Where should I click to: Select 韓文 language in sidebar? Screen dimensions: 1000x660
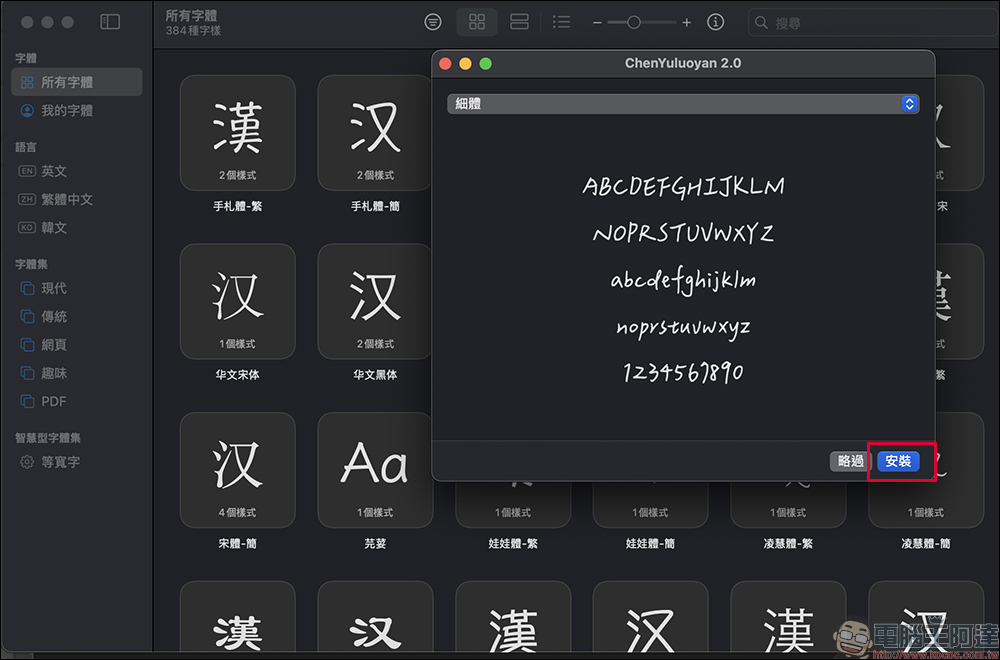pyautogui.click(x=77, y=227)
